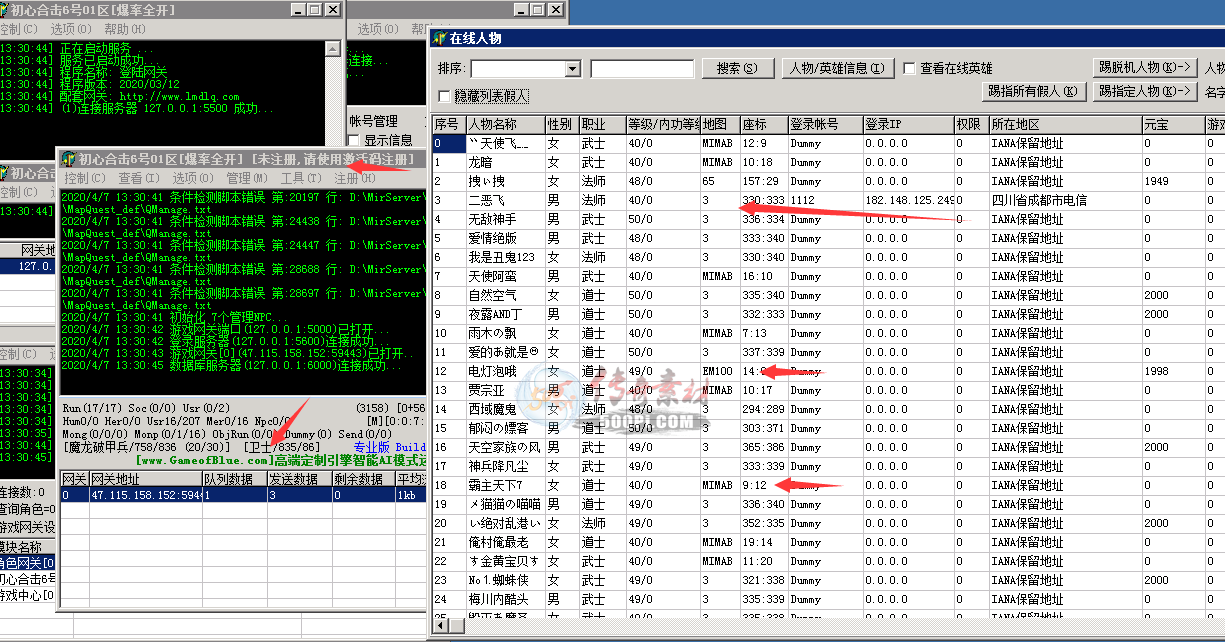Open 帮助(H) menu in login gateway window
The height and width of the screenshot is (642, 1225).
(x=124, y=29)
